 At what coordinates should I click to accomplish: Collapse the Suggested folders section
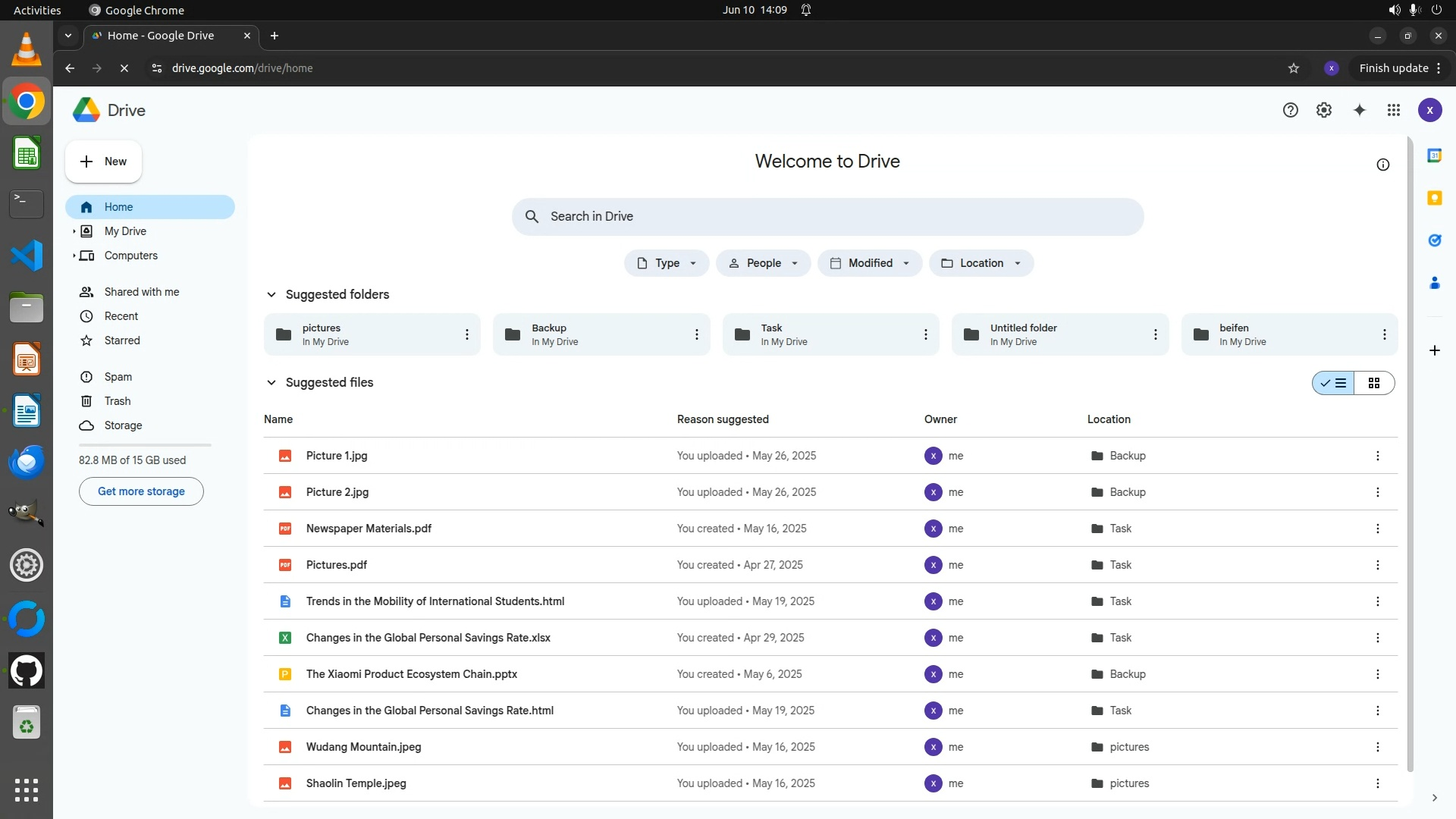click(x=271, y=294)
